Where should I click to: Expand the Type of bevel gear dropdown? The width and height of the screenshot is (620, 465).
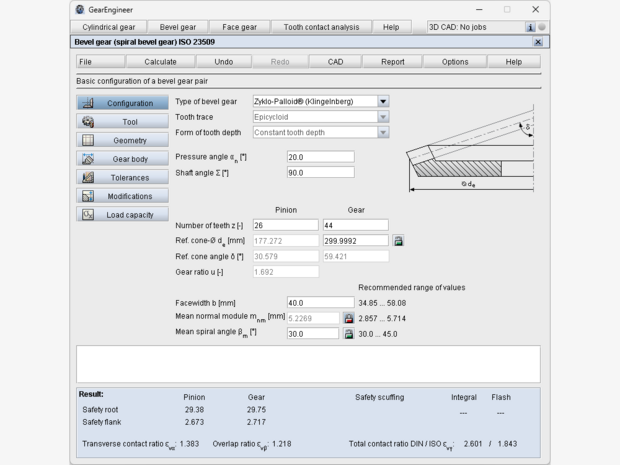tap(384, 101)
